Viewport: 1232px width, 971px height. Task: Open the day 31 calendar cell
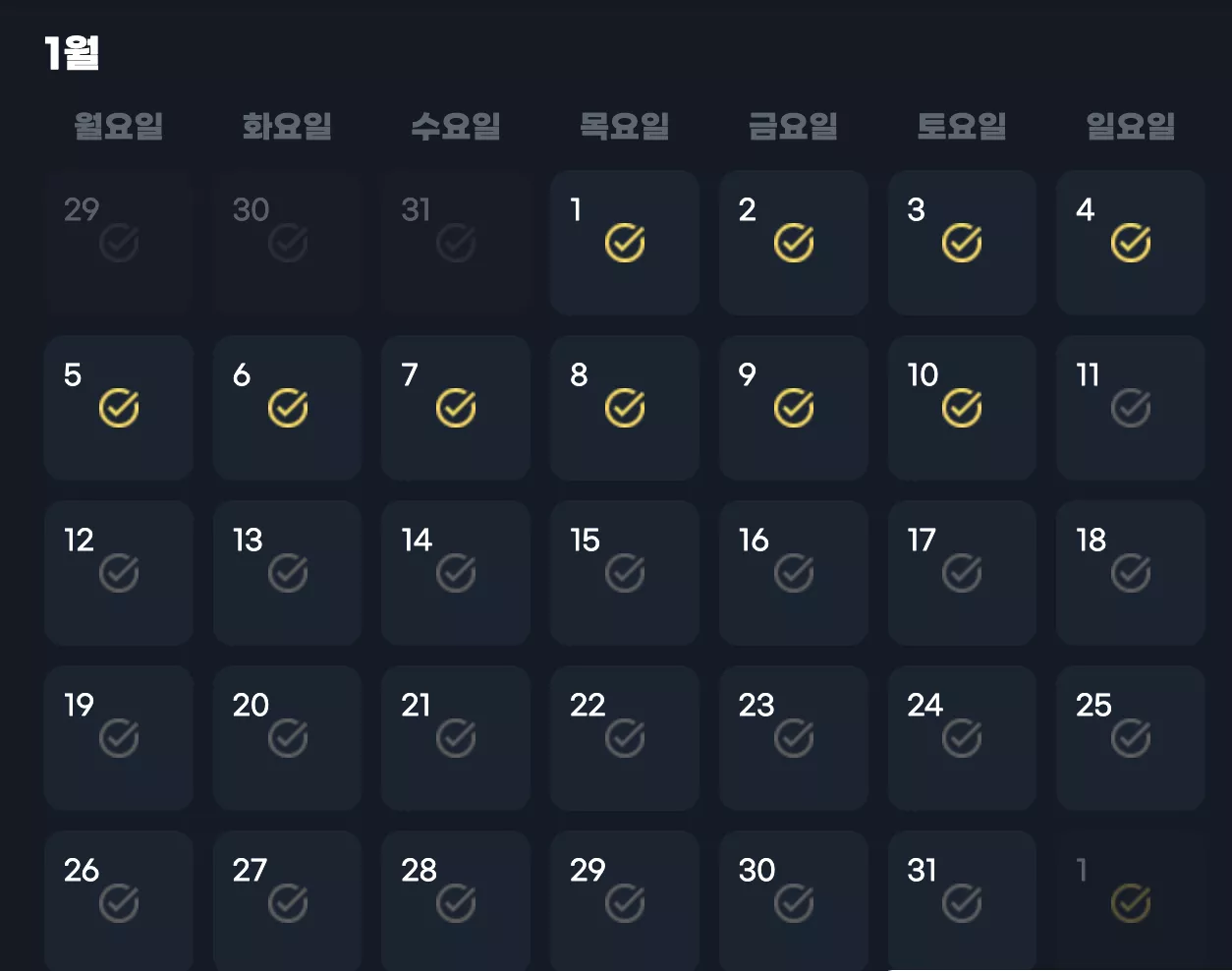point(962,901)
